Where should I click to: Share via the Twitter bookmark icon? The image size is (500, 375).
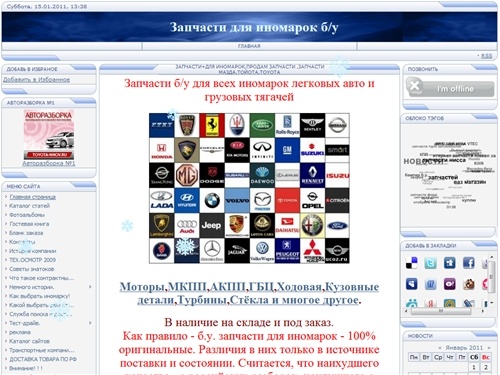point(431,263)
